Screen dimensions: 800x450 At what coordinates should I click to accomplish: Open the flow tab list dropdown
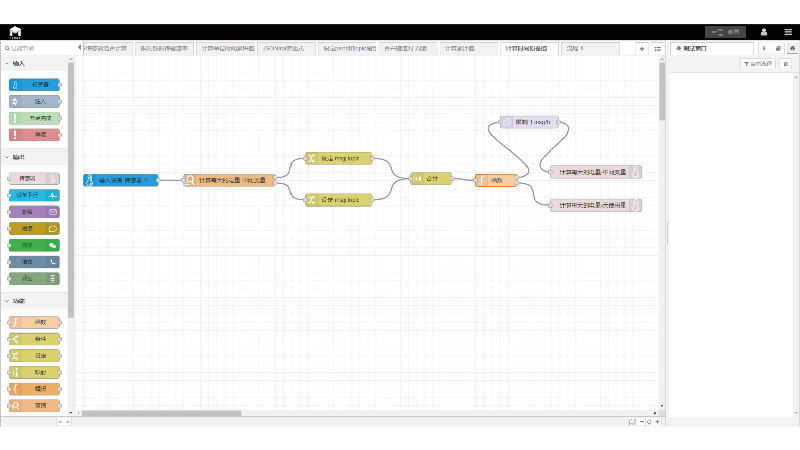pyautogui.click(x=657, y=48)
